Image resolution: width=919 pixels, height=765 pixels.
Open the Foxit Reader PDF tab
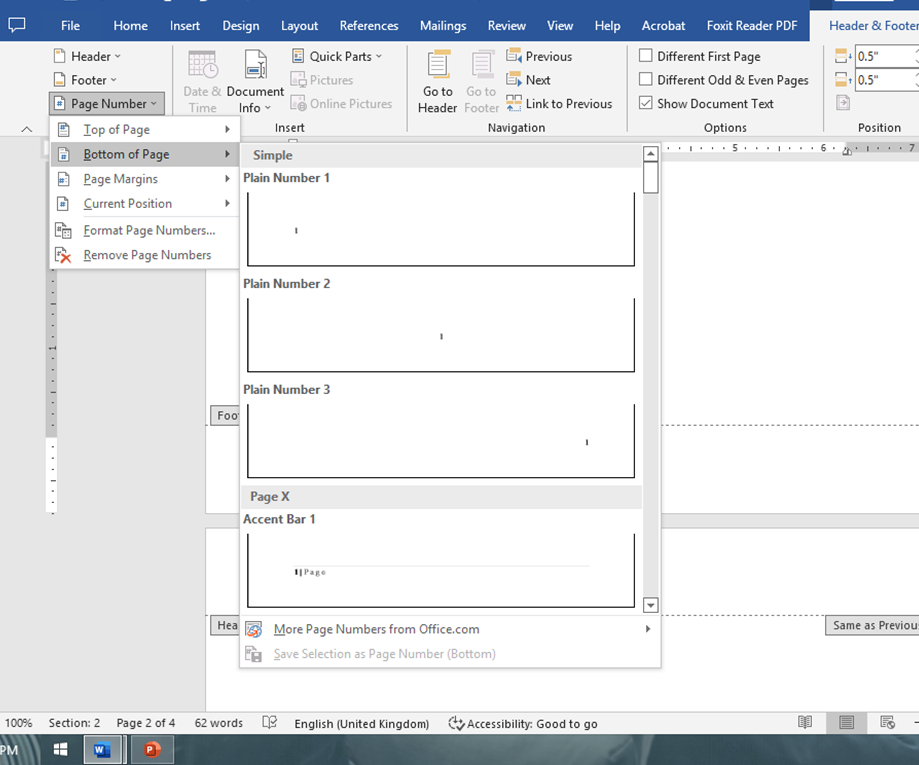tap(752, 26)
